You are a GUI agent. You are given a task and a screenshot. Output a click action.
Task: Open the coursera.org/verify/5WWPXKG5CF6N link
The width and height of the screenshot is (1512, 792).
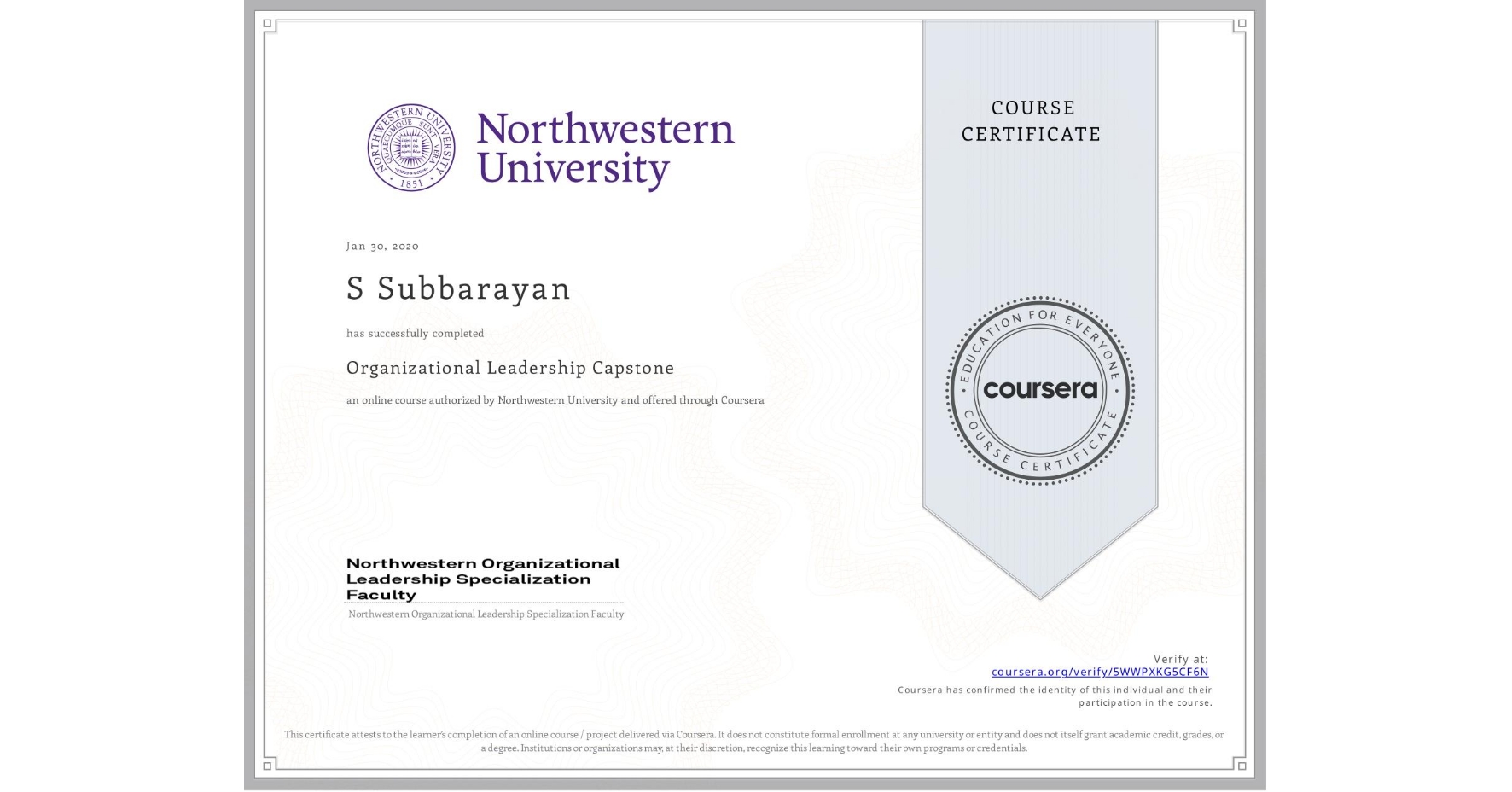[1102, 673]
